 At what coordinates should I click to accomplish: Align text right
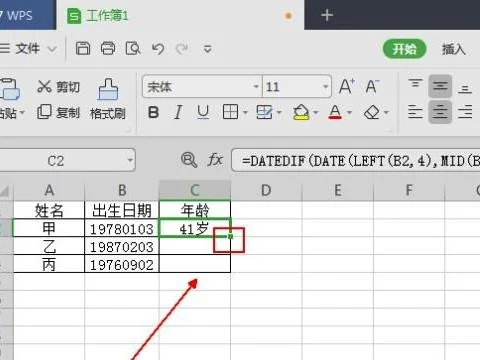pos(465,112)
